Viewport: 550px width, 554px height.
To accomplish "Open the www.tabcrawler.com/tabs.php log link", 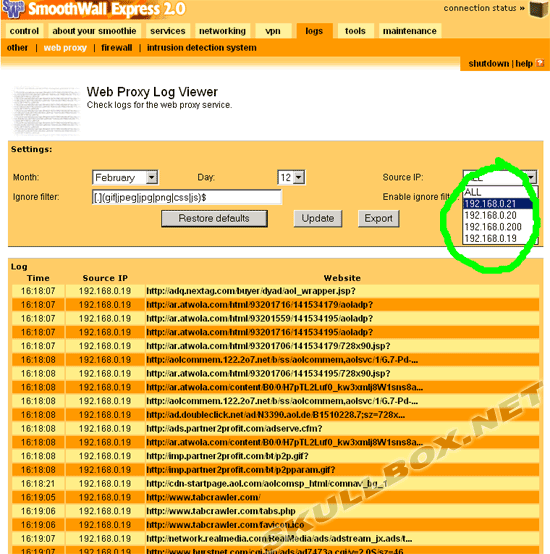I will click(221, 511).
